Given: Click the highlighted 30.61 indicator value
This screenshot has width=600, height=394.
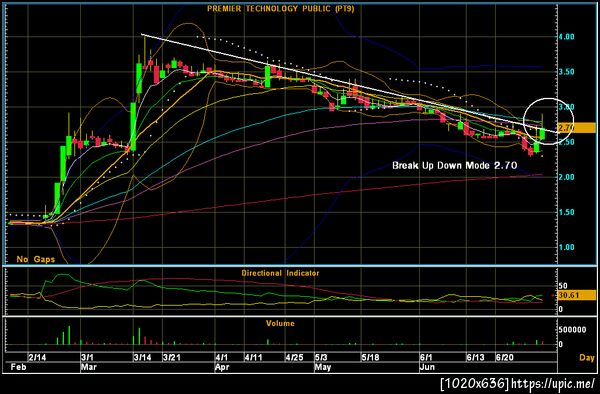Looking at the screenshot, I should 577,295.
